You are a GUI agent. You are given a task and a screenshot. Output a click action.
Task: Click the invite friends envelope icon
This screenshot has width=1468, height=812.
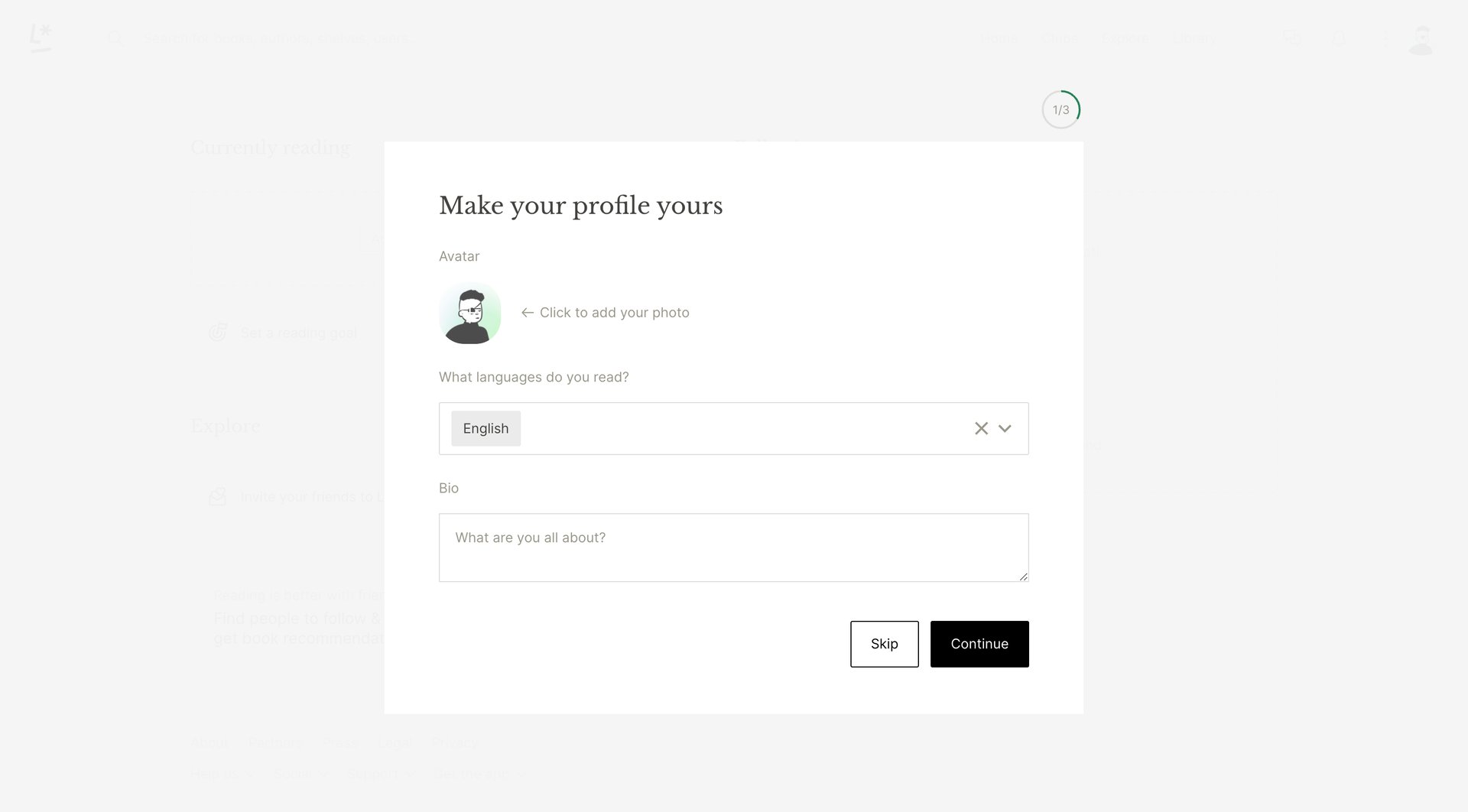point(218,496)
